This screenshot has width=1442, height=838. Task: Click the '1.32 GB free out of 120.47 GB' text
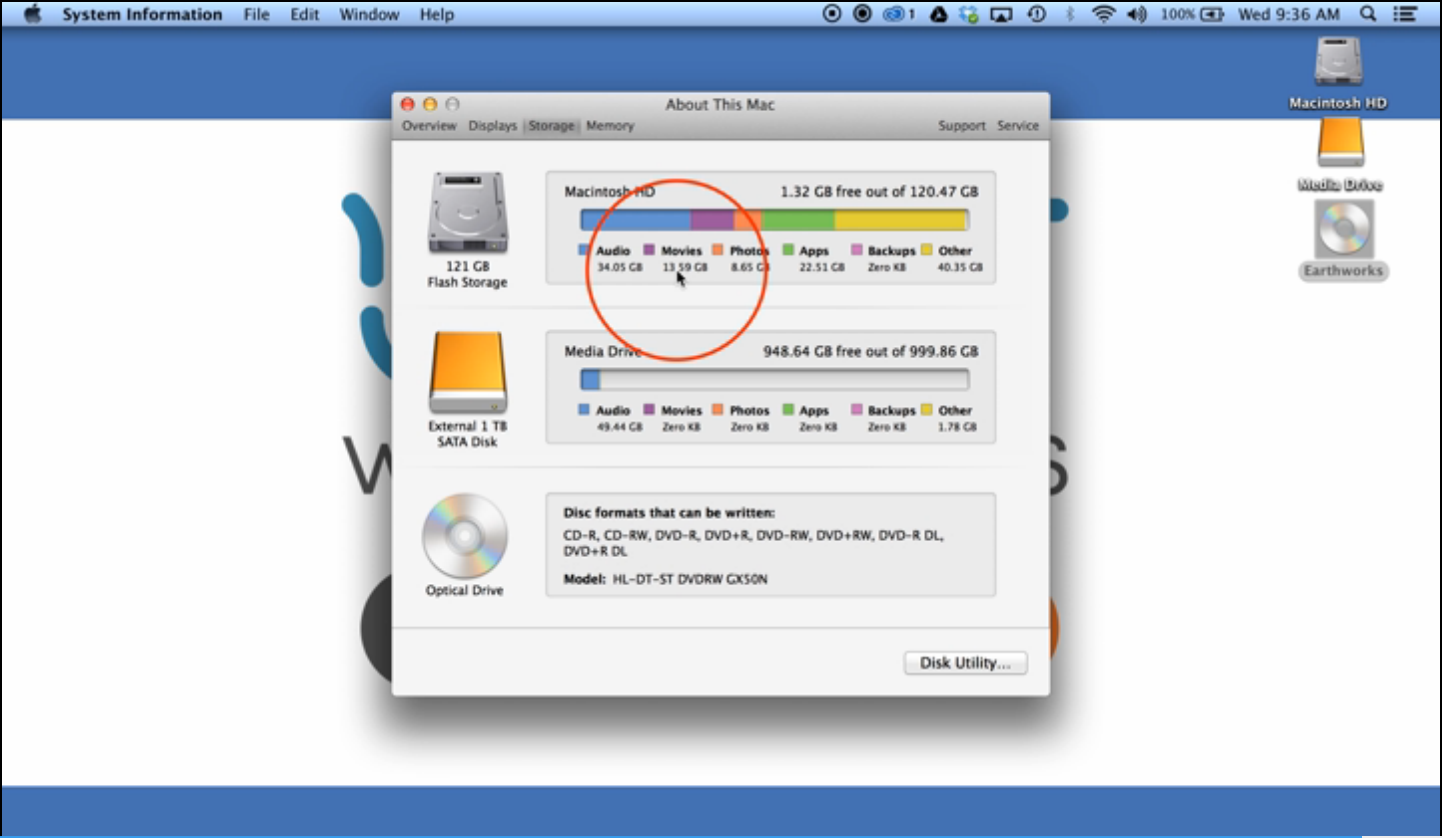click(x=879, y=191)
